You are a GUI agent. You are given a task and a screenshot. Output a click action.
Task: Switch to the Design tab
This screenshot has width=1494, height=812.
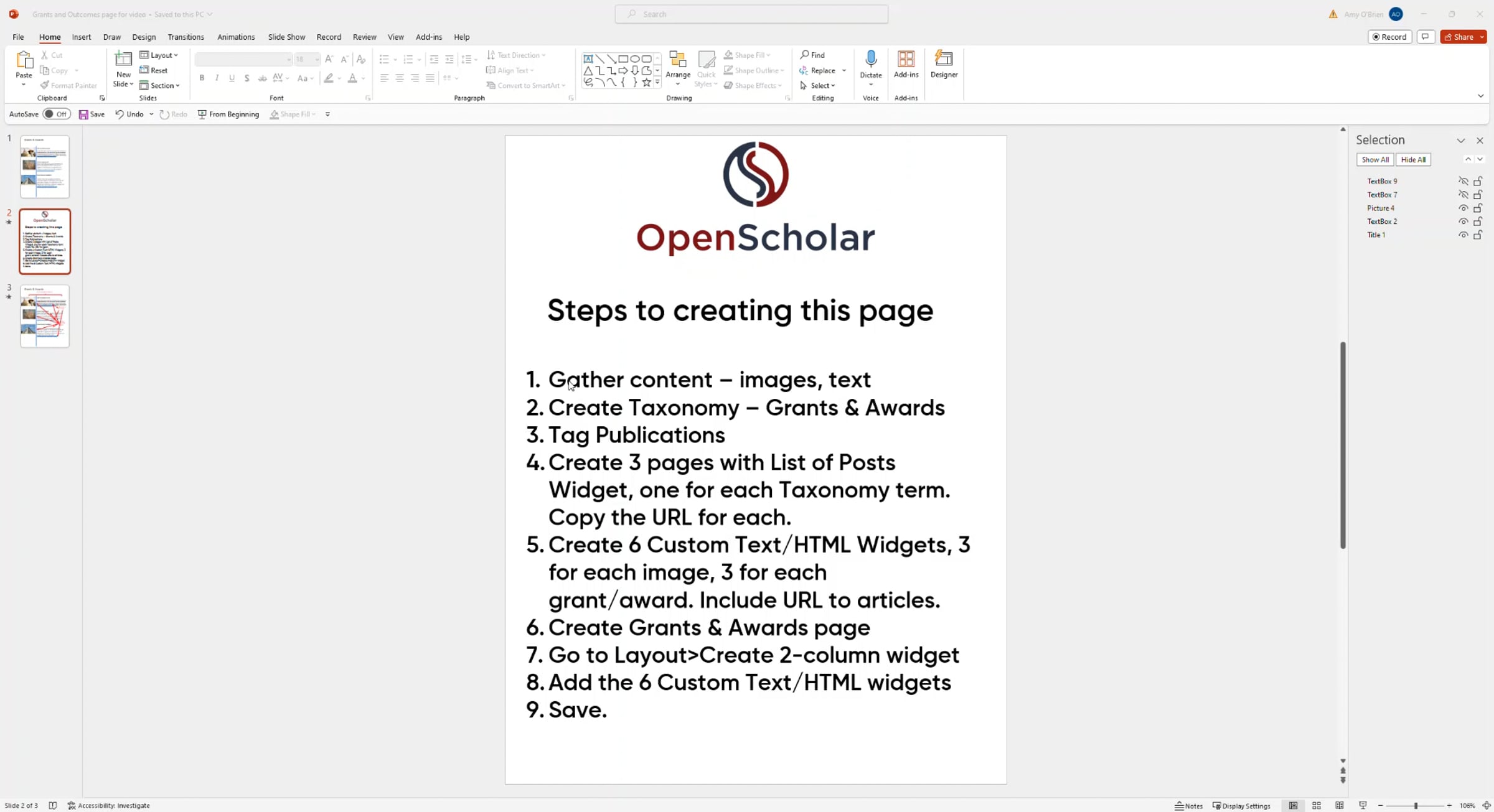coord(144,37)
